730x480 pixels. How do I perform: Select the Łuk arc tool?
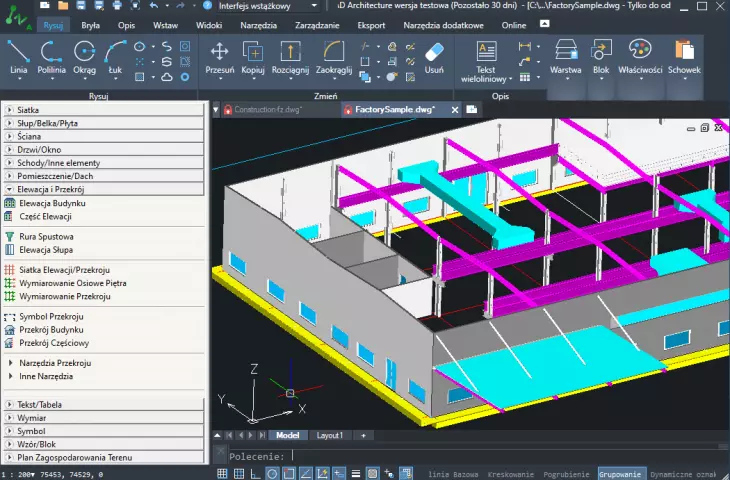point(115,57)
